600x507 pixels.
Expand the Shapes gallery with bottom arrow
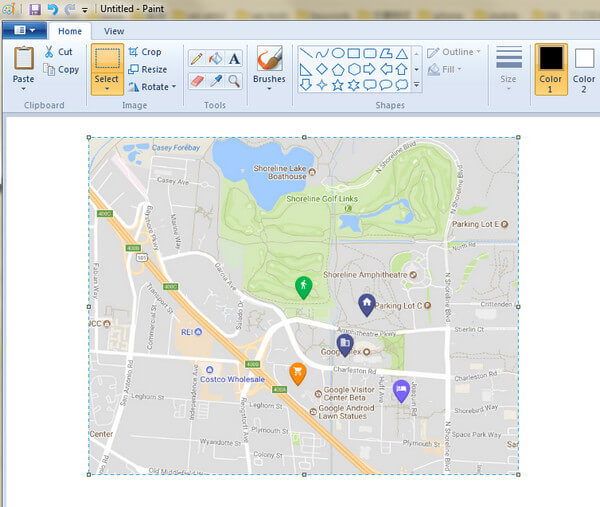417,85
